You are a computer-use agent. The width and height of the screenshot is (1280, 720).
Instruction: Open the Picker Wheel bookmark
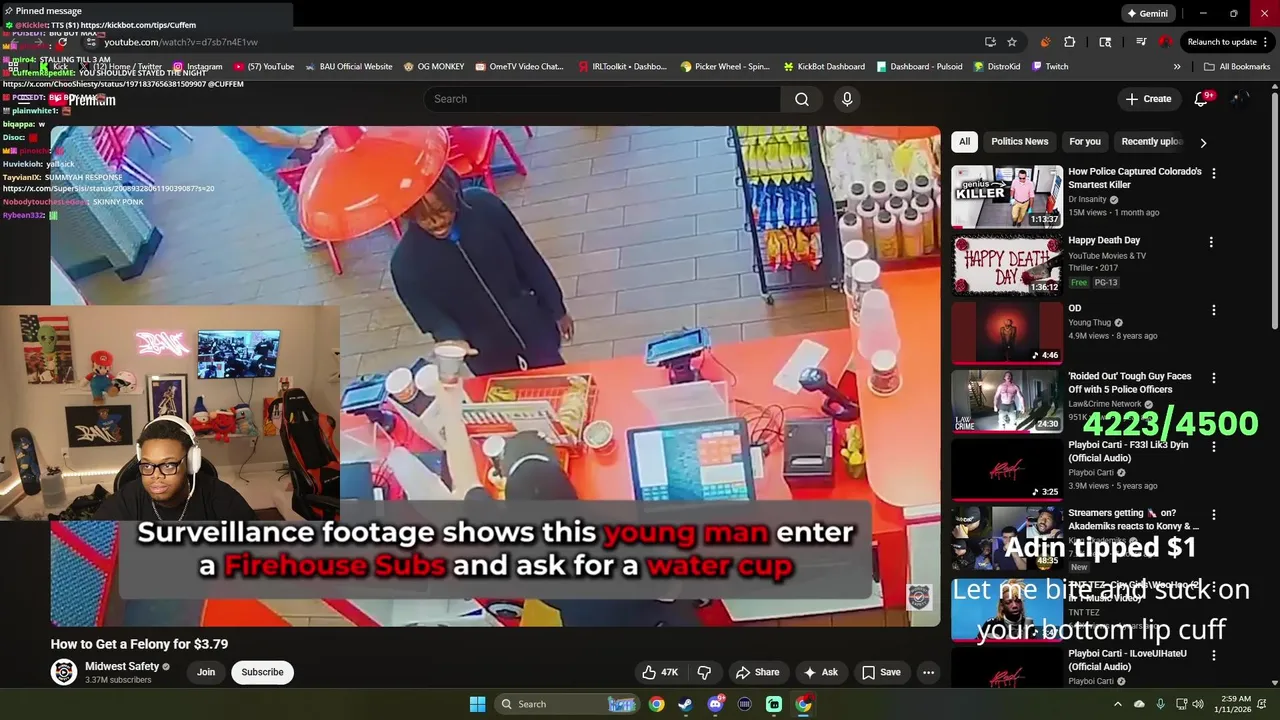pos(725,67)
